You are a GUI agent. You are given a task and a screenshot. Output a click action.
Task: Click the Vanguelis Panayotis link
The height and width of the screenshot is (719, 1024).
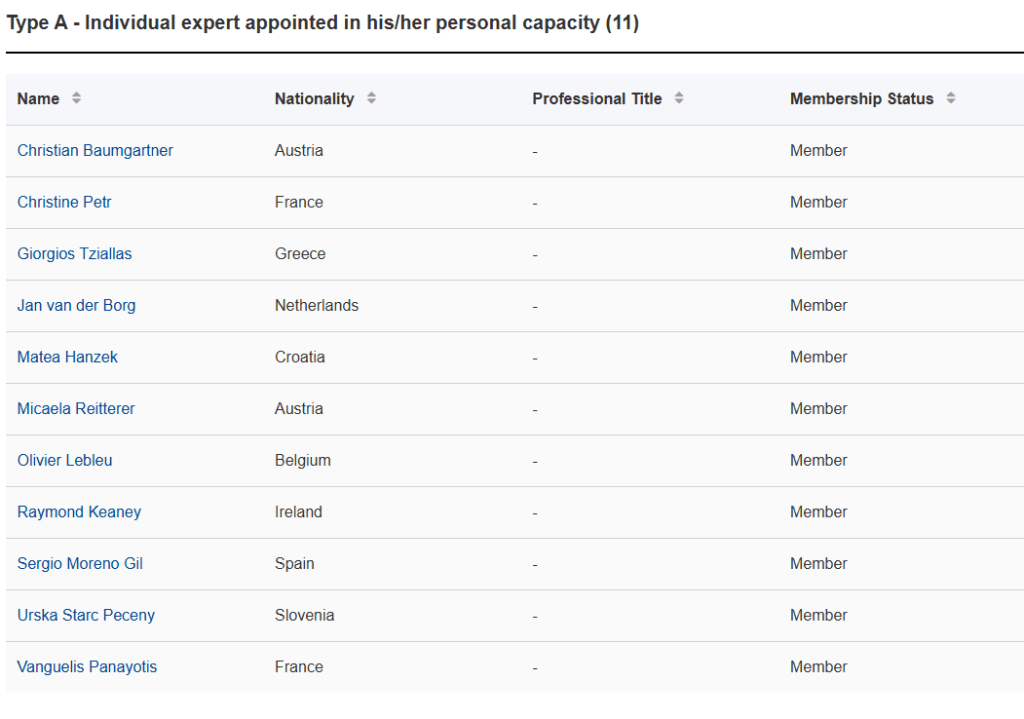pyautogui.click(x=87, y=667)
